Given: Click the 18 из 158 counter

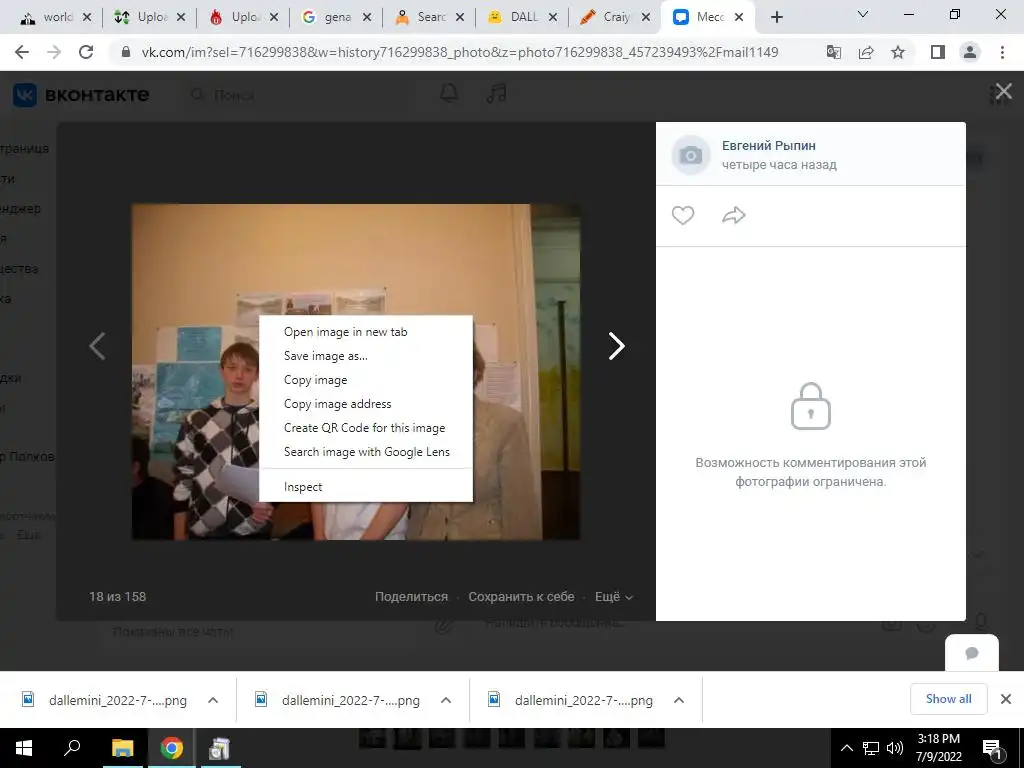Looking at the screenshot, I should (118, 597).
